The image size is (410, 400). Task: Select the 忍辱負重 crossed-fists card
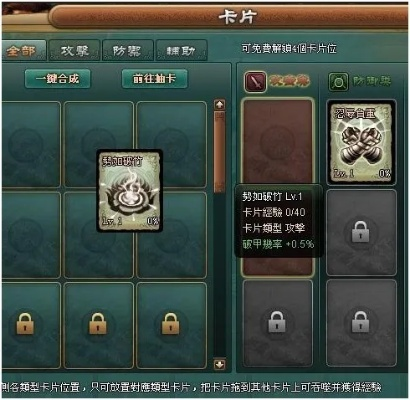[x=362, y=142]
